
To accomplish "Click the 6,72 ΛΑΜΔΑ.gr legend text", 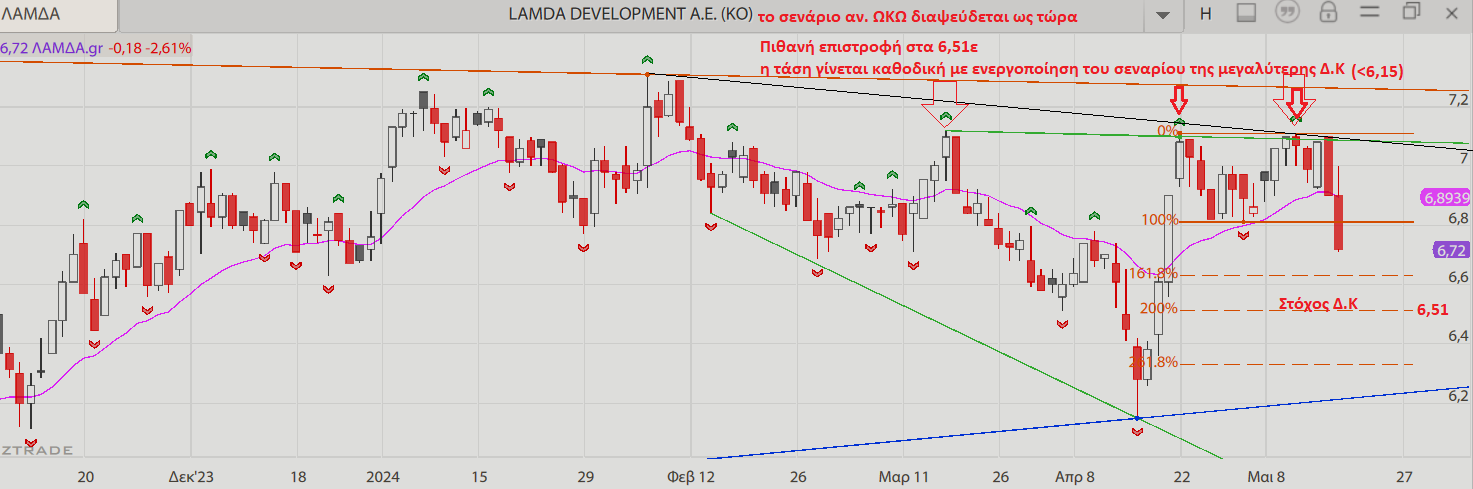I will 53,48.
